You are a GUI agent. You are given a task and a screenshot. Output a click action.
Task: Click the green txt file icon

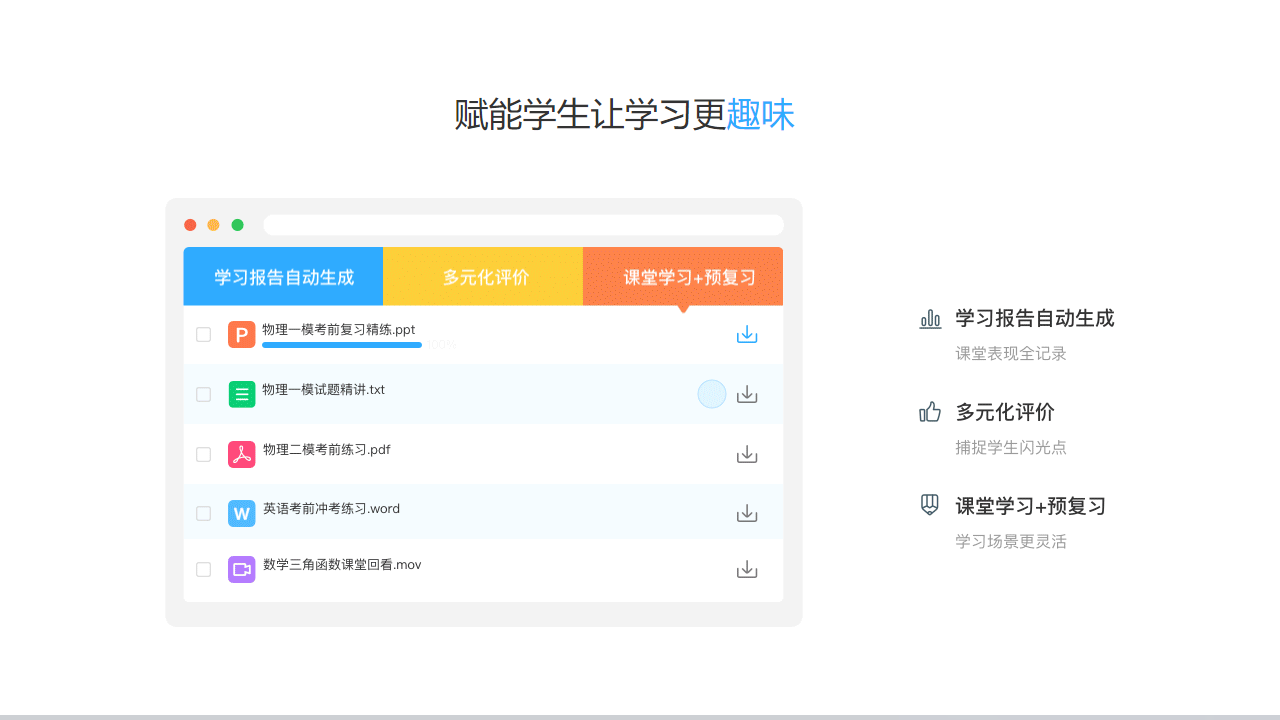241,394
